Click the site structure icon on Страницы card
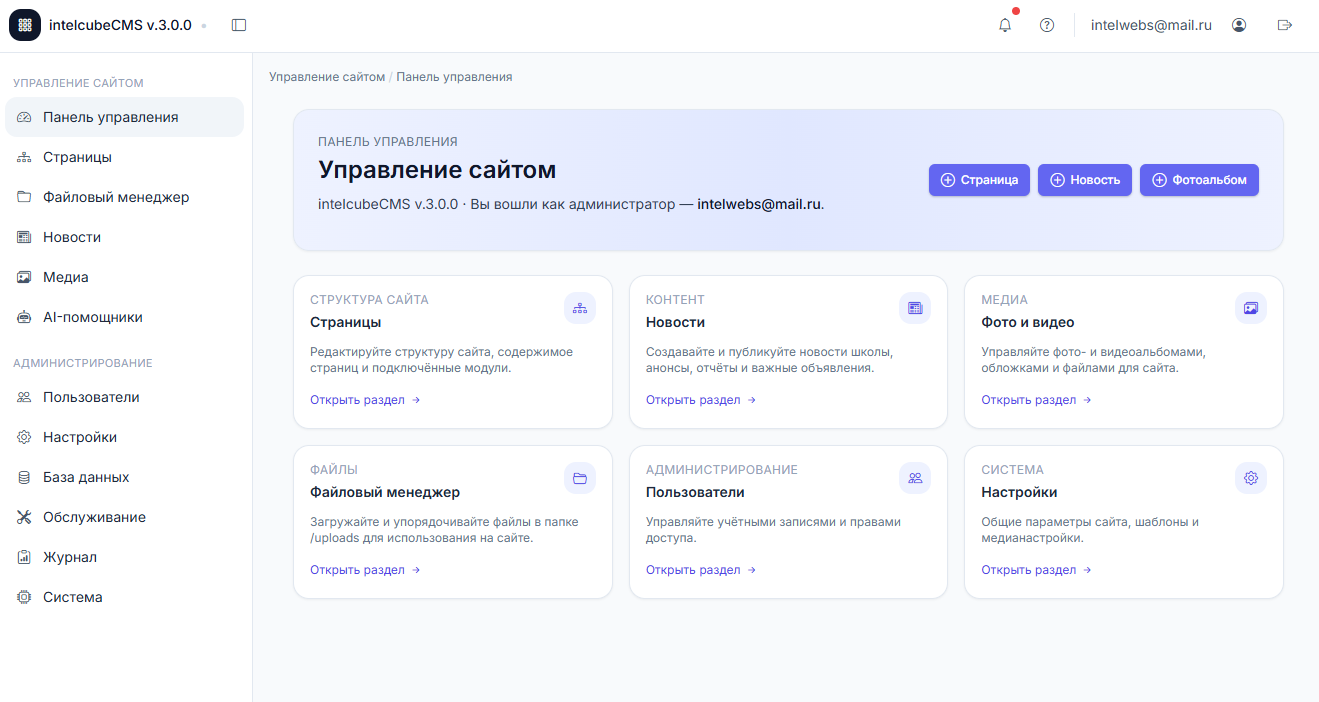The height and width of the screenshot is (702, 1319). point(580,307)
